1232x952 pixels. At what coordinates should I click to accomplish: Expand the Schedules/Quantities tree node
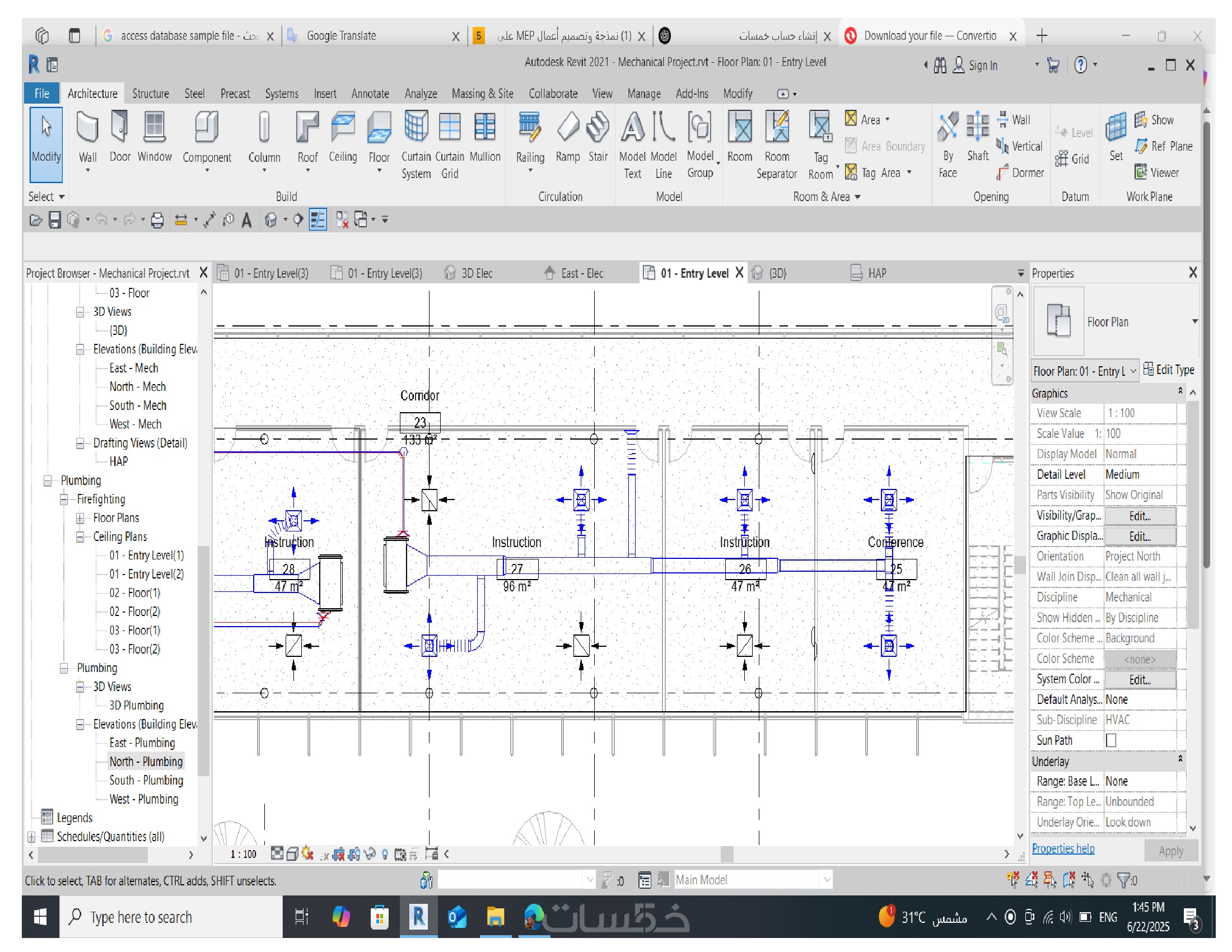pyautogui.click(x=31, y=837)
